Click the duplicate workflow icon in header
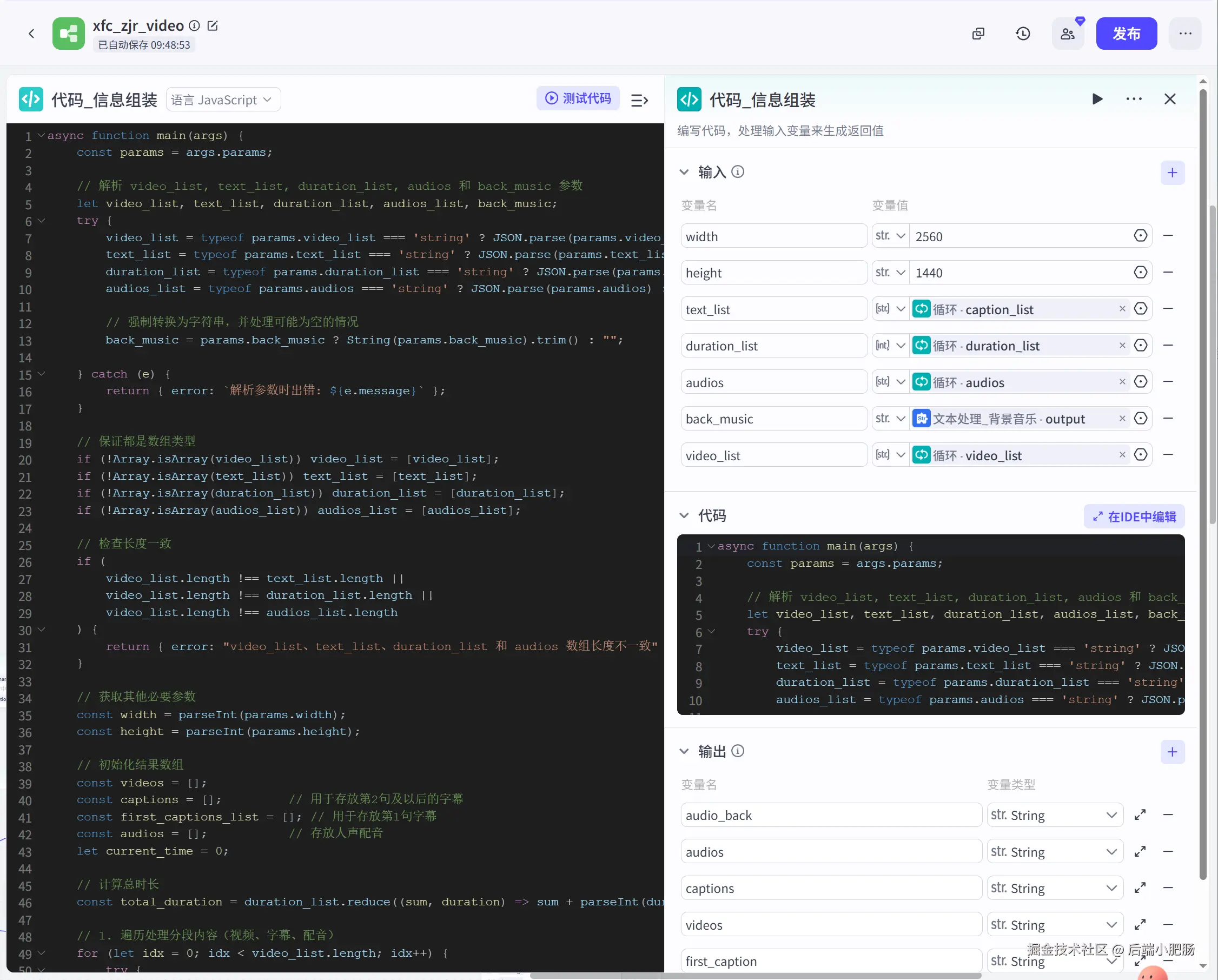The width and height of the screenshot is (1218, 980). [x=978, y=34]
